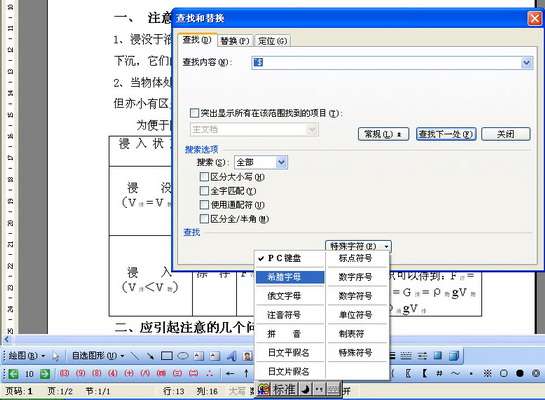The height and width of the screenshot is (400, 545).
Task: Switch to the 定位 tab
Action: [272, 41]
